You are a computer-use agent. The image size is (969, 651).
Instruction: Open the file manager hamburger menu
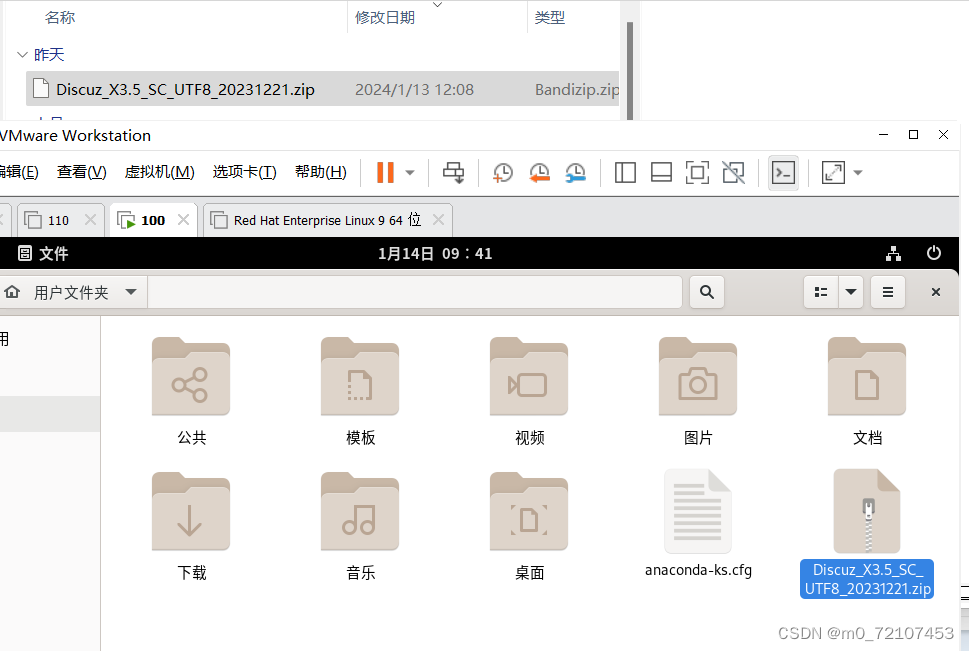(x=888, y=292)
